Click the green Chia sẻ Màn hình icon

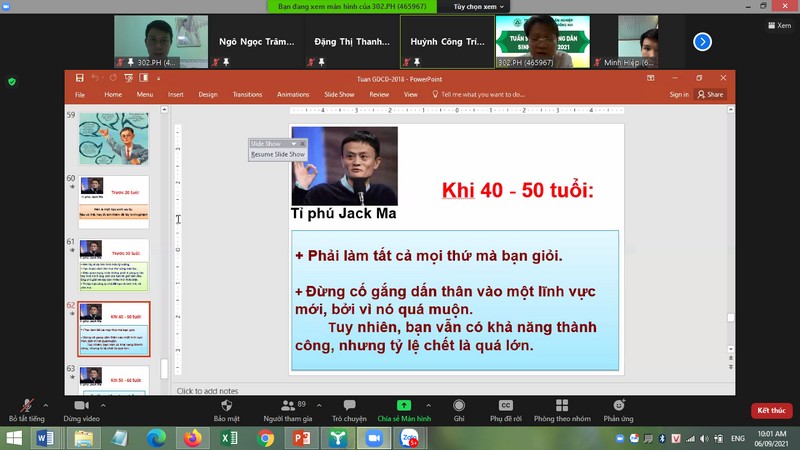[404, 406]
